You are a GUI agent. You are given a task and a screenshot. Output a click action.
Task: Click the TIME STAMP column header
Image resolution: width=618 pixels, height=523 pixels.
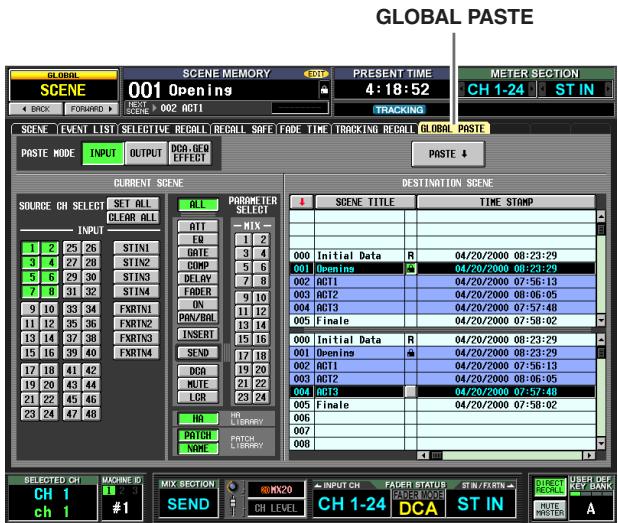click(506, 202)
